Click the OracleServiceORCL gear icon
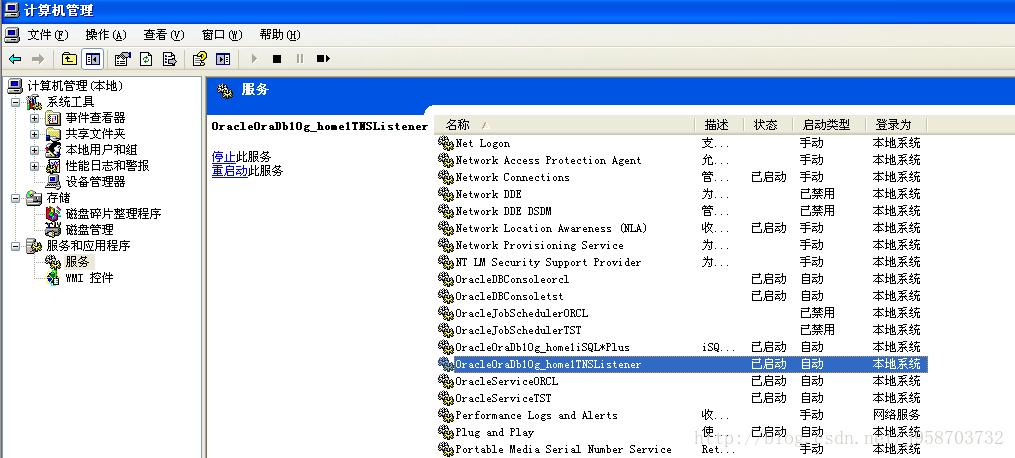This screenshot has width=1015, height=458. pos(445,381)
